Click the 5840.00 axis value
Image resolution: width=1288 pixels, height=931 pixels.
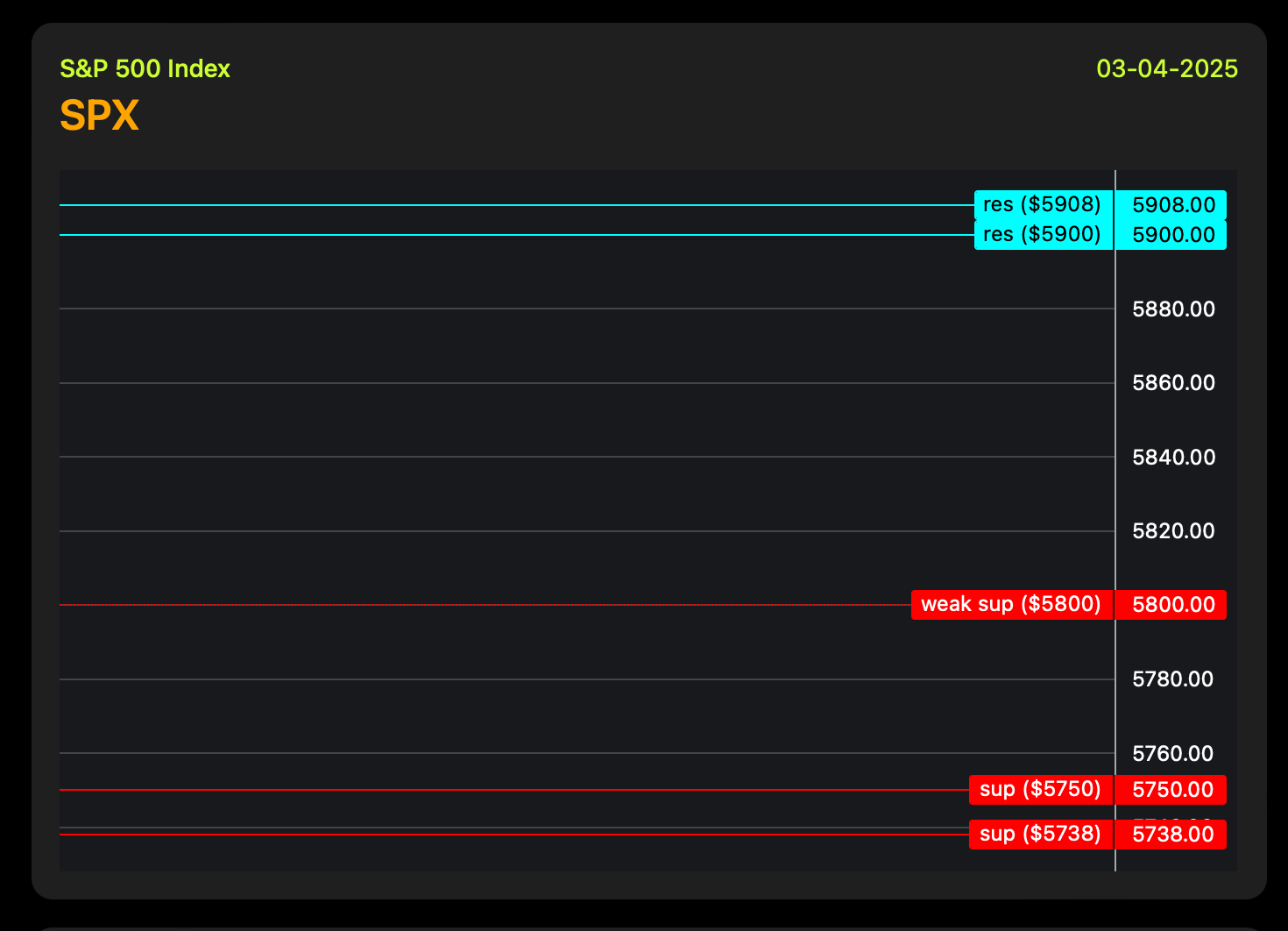click(x=1174, y=457)
